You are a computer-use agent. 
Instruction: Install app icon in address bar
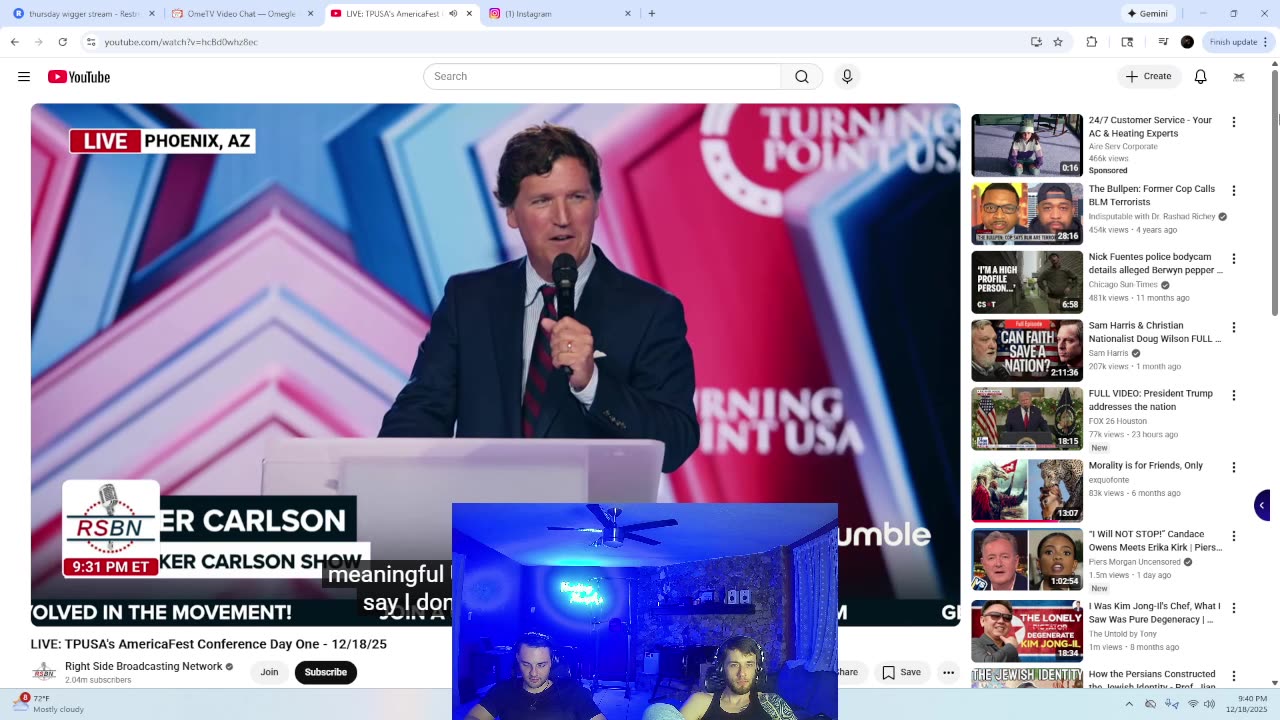click(1036, 42)
